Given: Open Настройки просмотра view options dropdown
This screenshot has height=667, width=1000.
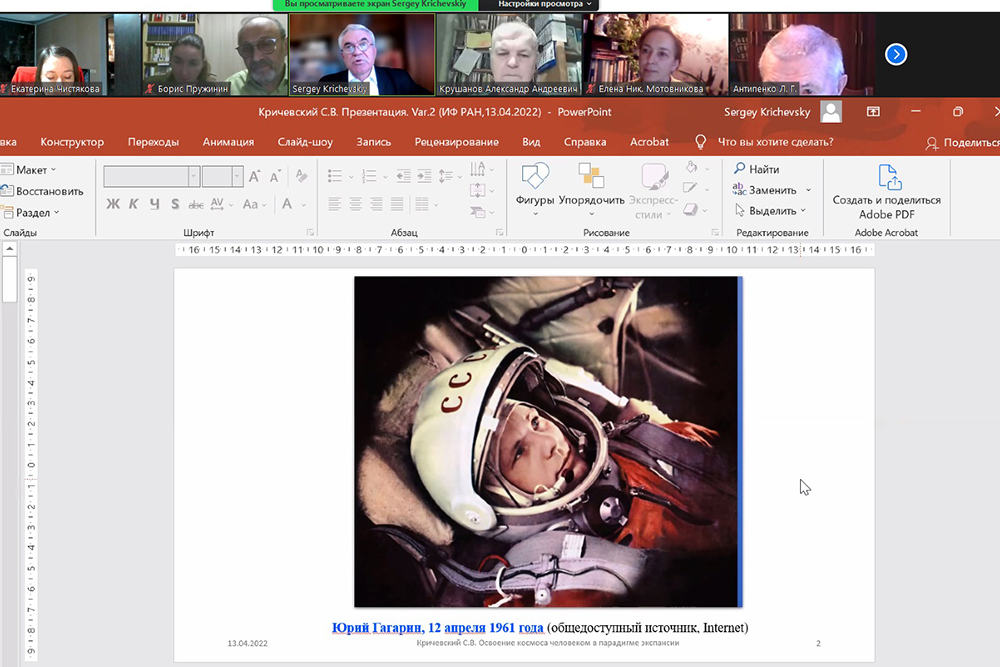Looking at the screenshot, I should [539, 5].
